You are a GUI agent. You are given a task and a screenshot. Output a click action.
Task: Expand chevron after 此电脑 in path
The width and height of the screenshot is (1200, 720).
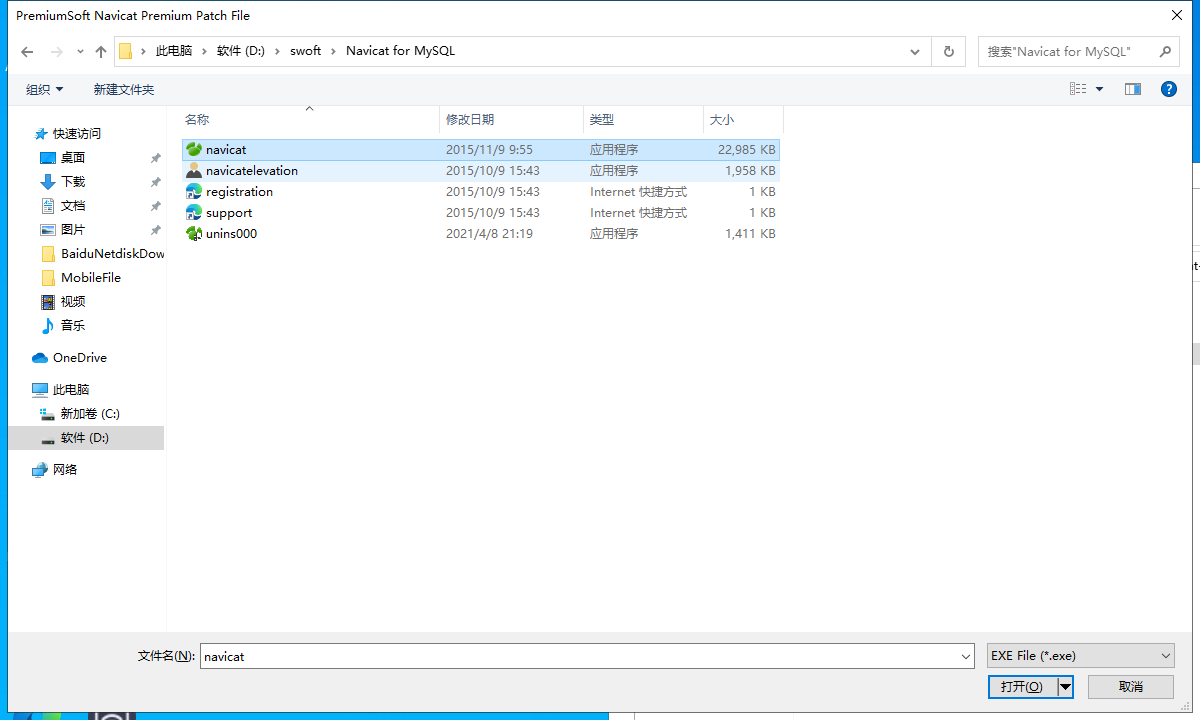pos(204,51)
